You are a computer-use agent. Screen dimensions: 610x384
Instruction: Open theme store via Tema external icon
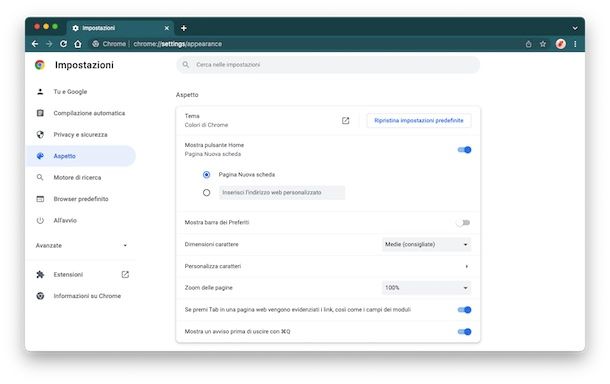[345, 121]
